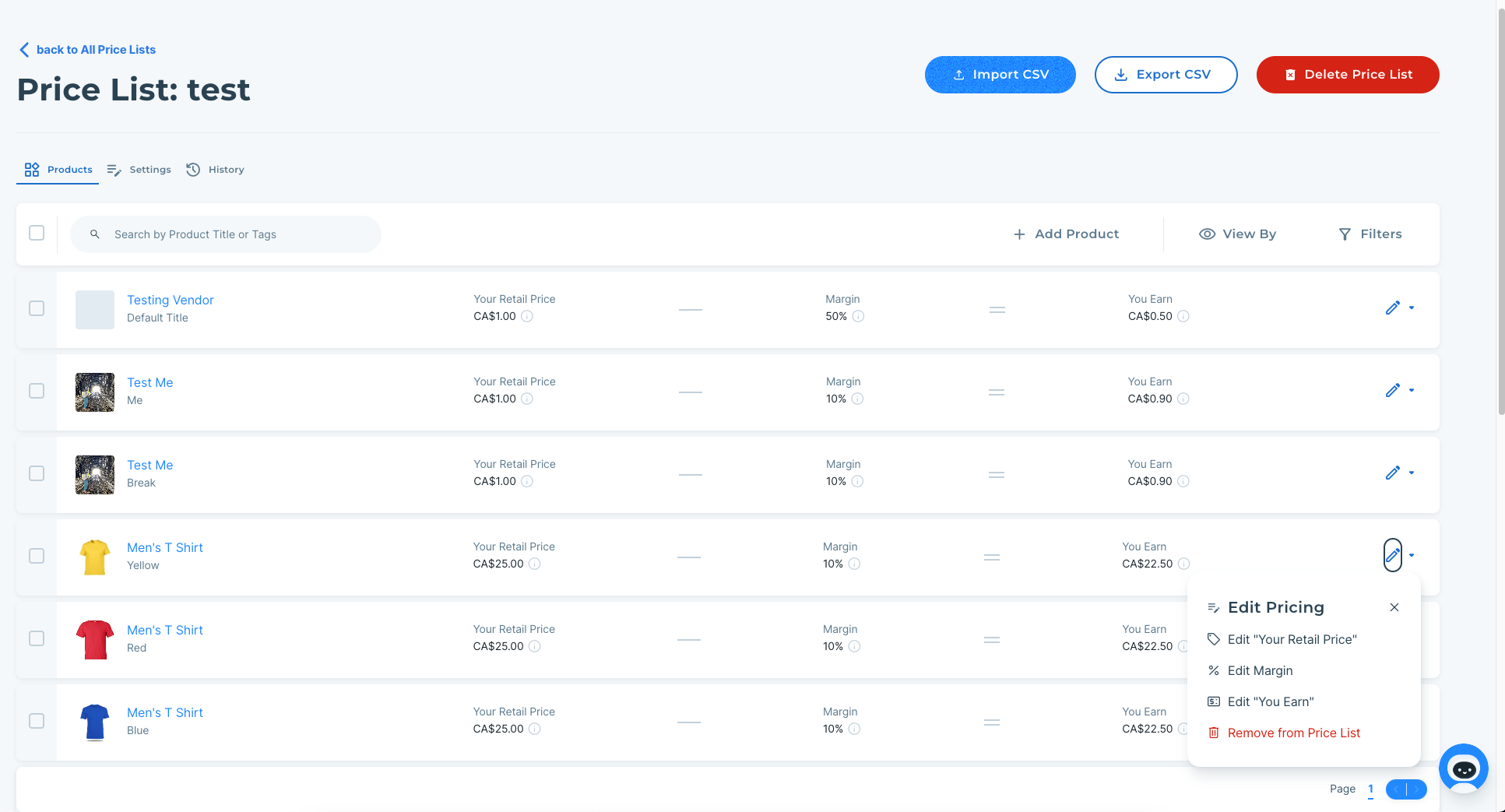Click info icon beside Blue shirt's 10% margin

click(854, 729)
